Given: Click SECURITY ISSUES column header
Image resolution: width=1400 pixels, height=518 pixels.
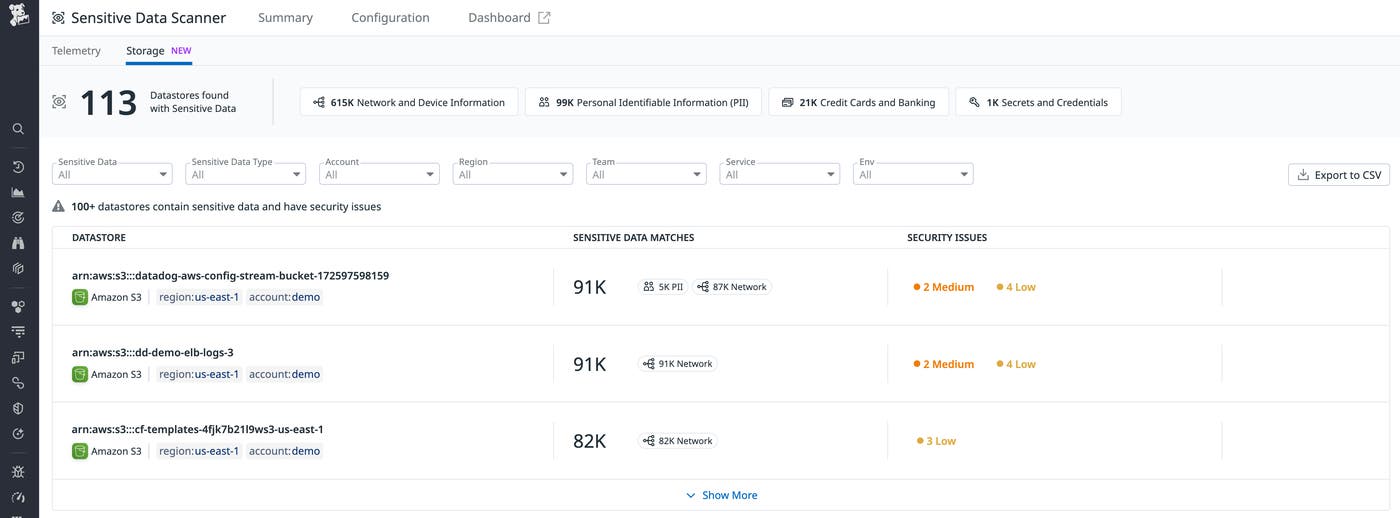Looking at the screenshot, I should click(947, 238).
